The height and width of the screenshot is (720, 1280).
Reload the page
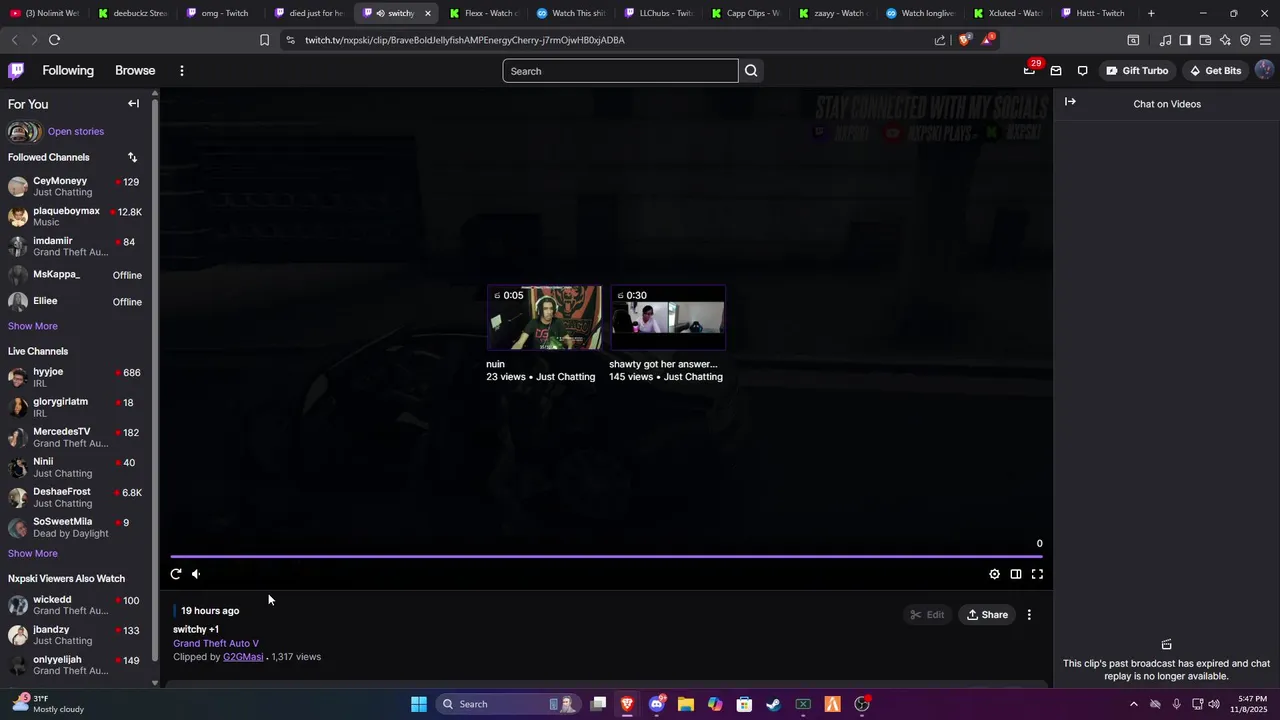54,40
